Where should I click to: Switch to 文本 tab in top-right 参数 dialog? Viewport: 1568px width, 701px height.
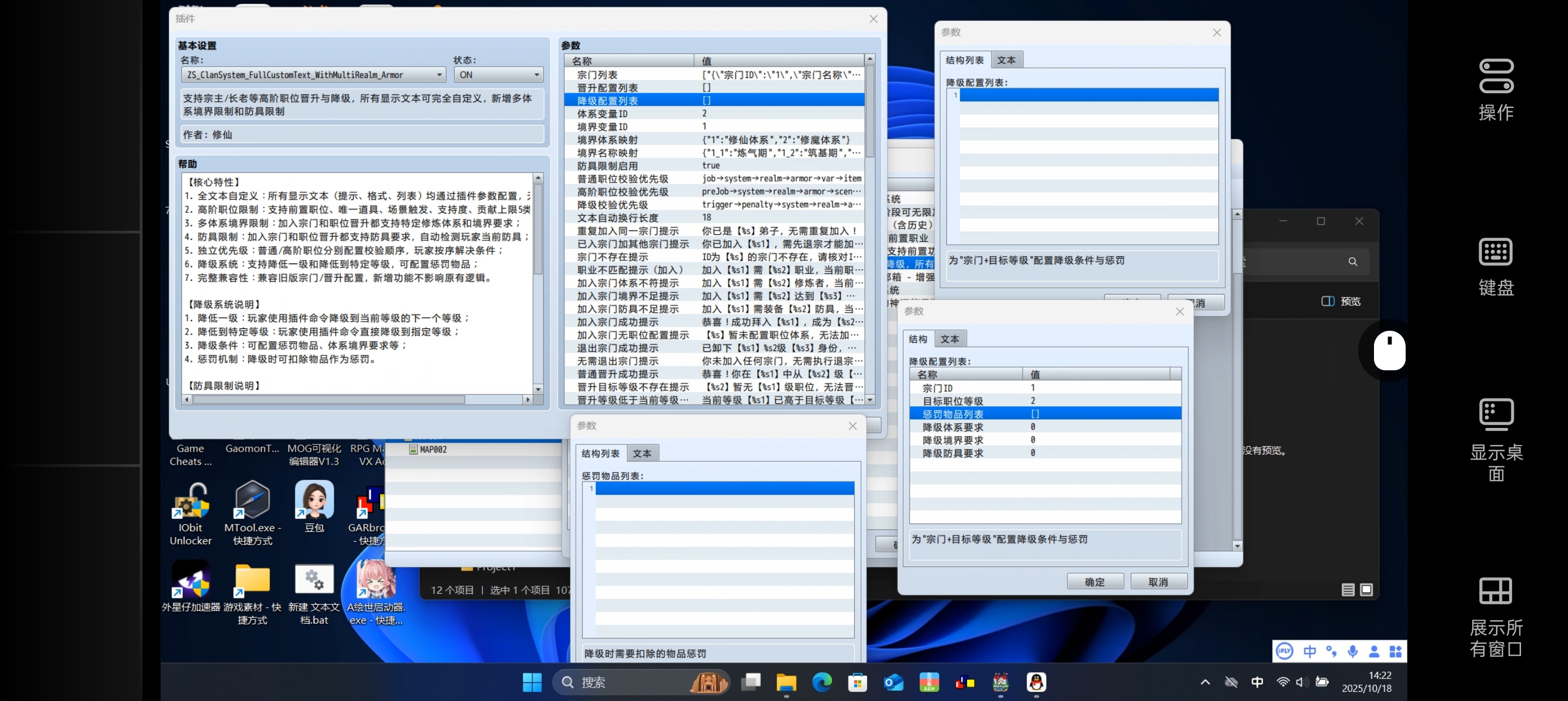coord(1006,60)
